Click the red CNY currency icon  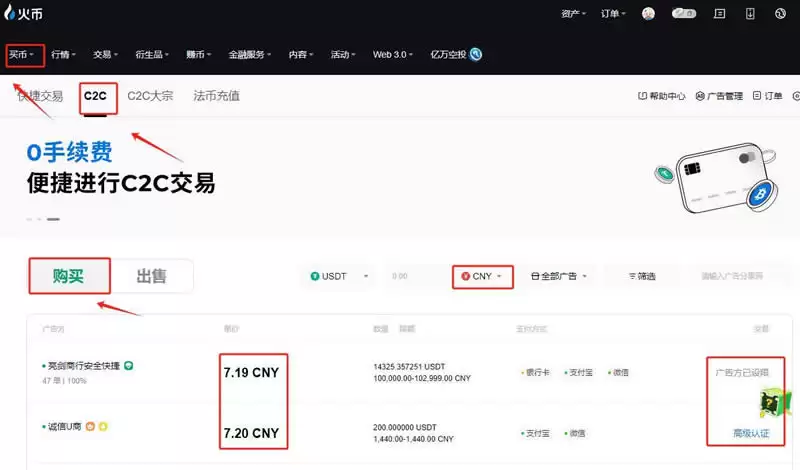click(465, 276)
